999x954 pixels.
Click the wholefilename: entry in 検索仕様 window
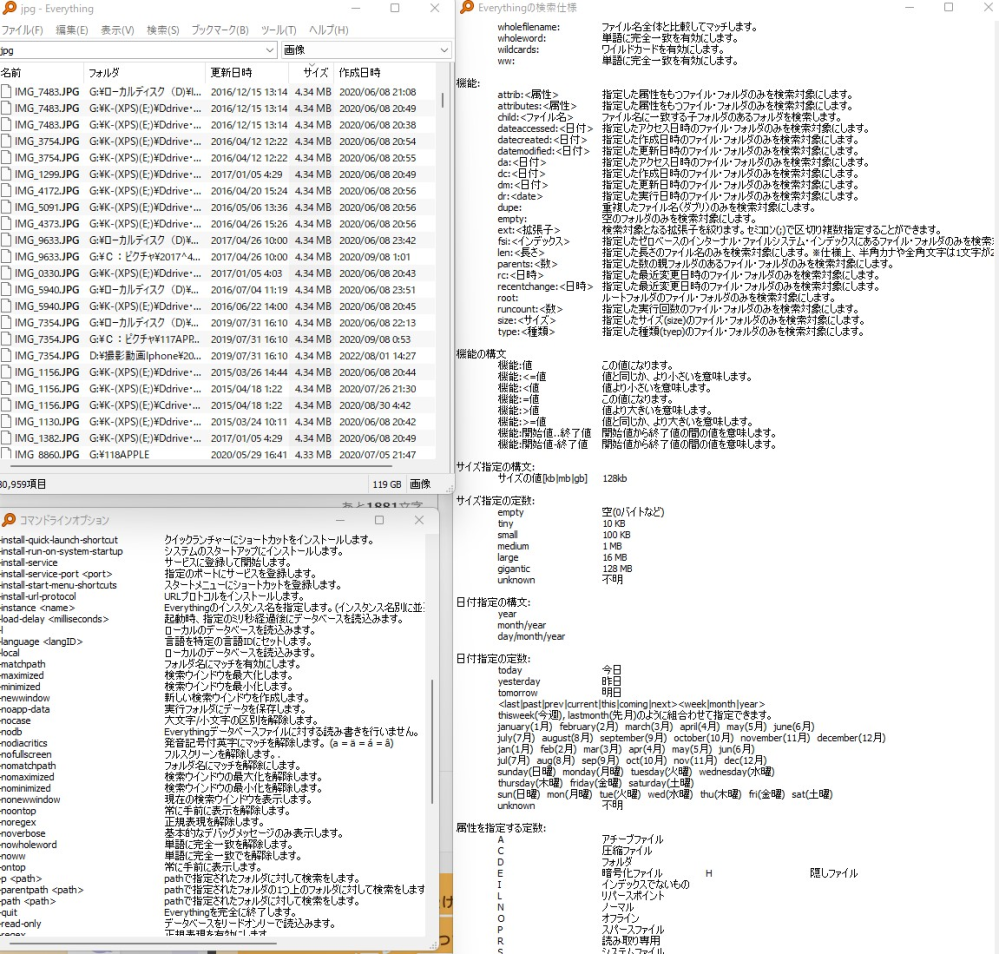(x=529, y=27)
